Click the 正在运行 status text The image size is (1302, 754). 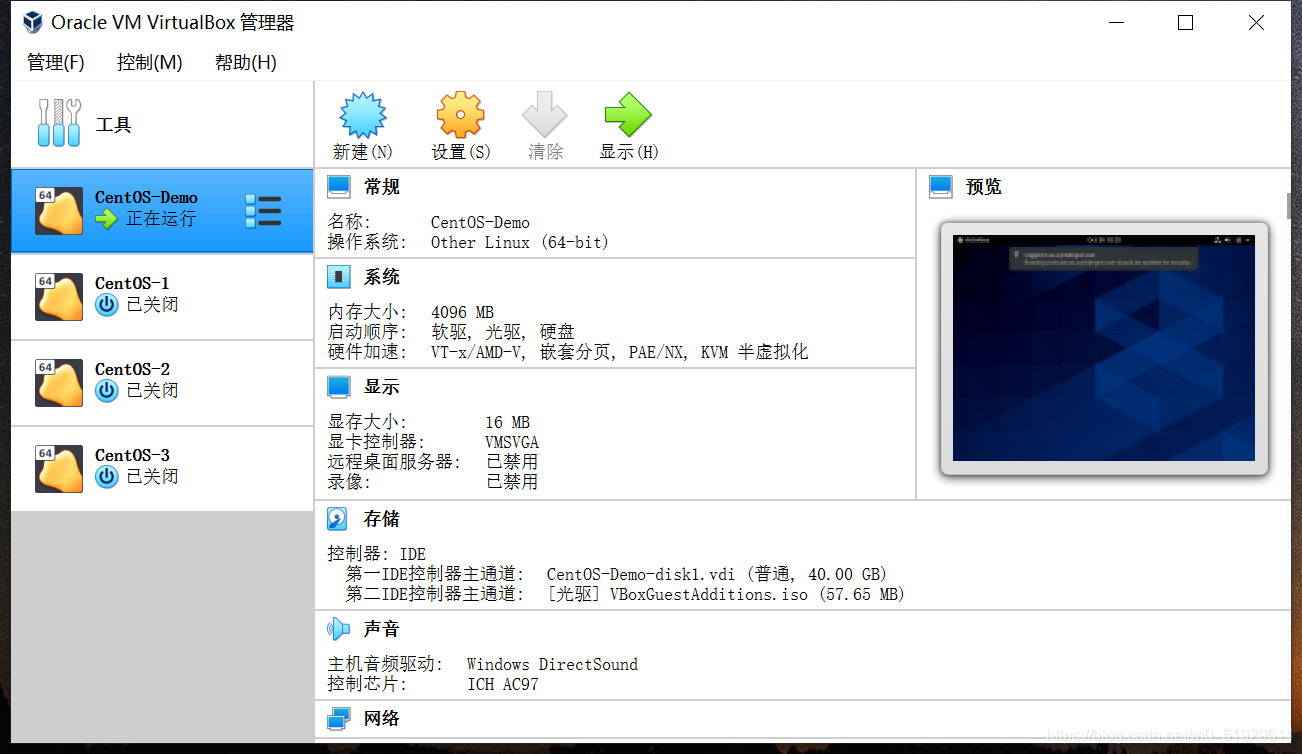(161, 219)
